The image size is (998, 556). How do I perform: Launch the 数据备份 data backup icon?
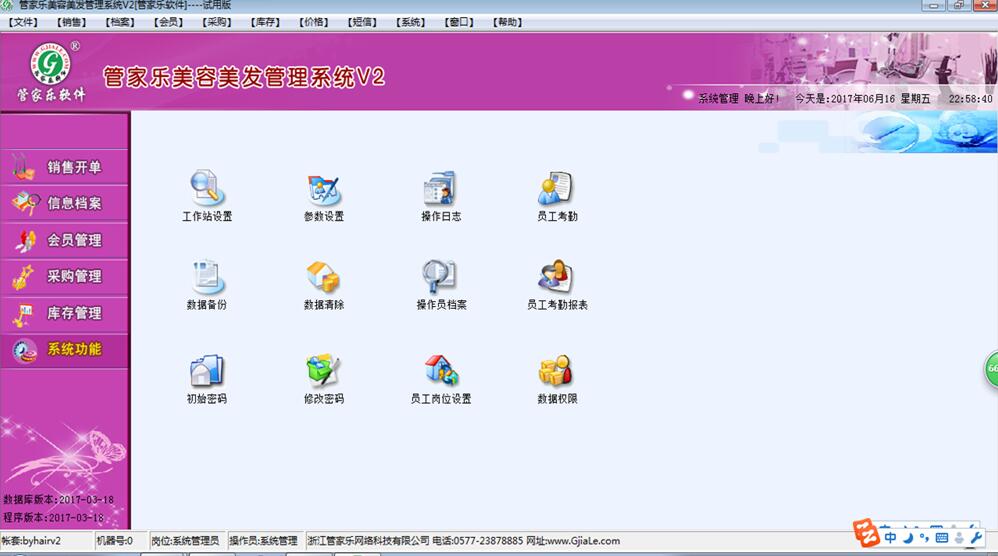coord(207,277)
